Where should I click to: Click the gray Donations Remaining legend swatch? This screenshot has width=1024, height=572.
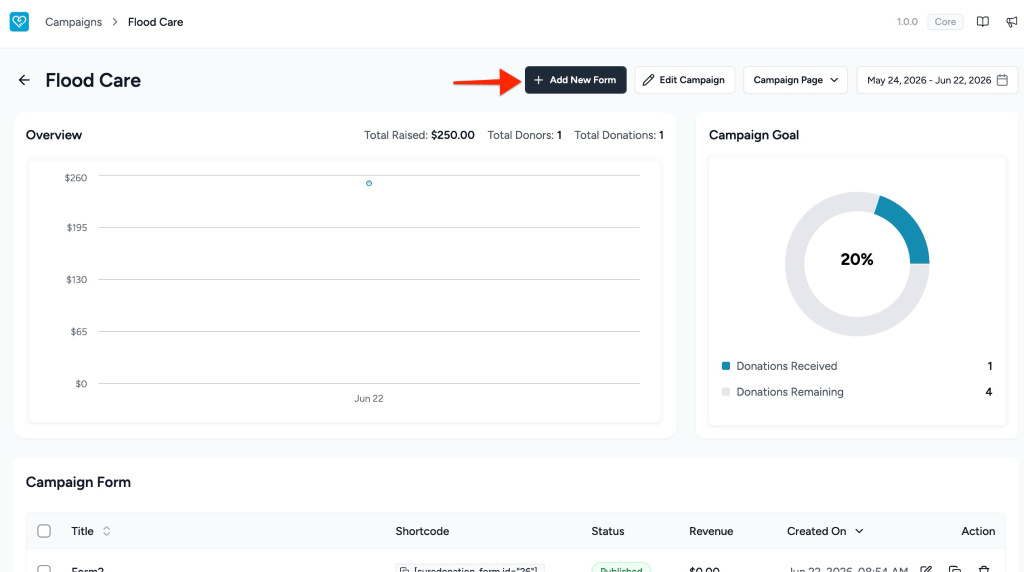pyautogui.click(x=726, y=392)
